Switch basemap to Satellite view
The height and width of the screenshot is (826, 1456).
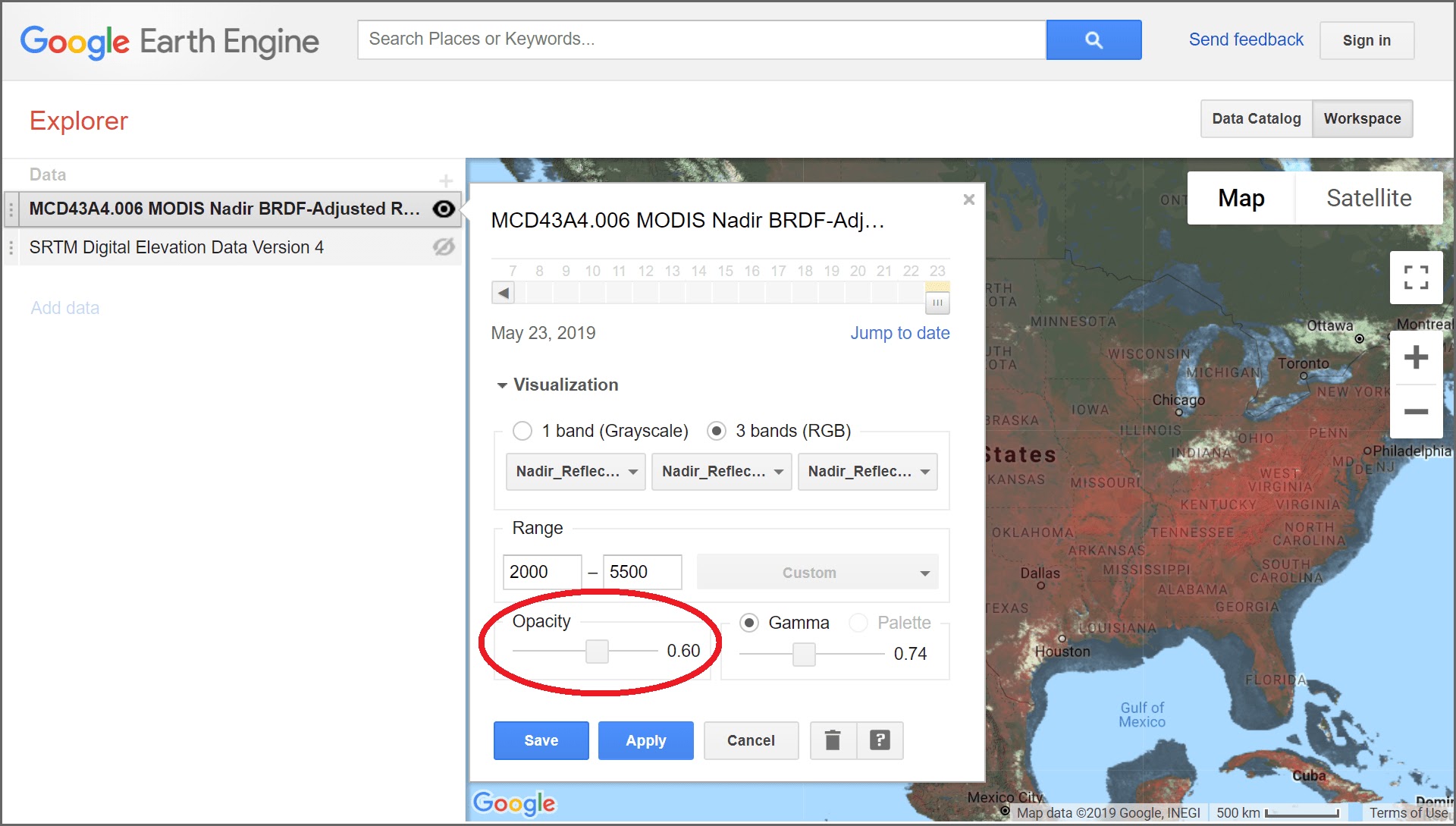(1369, 198)
